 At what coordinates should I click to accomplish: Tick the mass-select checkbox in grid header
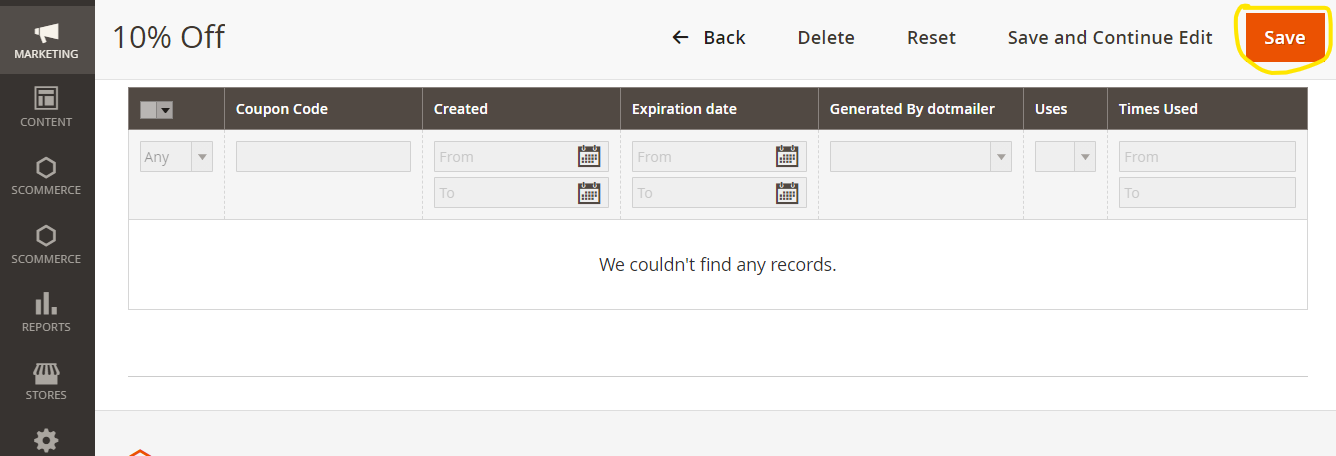[x=149, y=110]
